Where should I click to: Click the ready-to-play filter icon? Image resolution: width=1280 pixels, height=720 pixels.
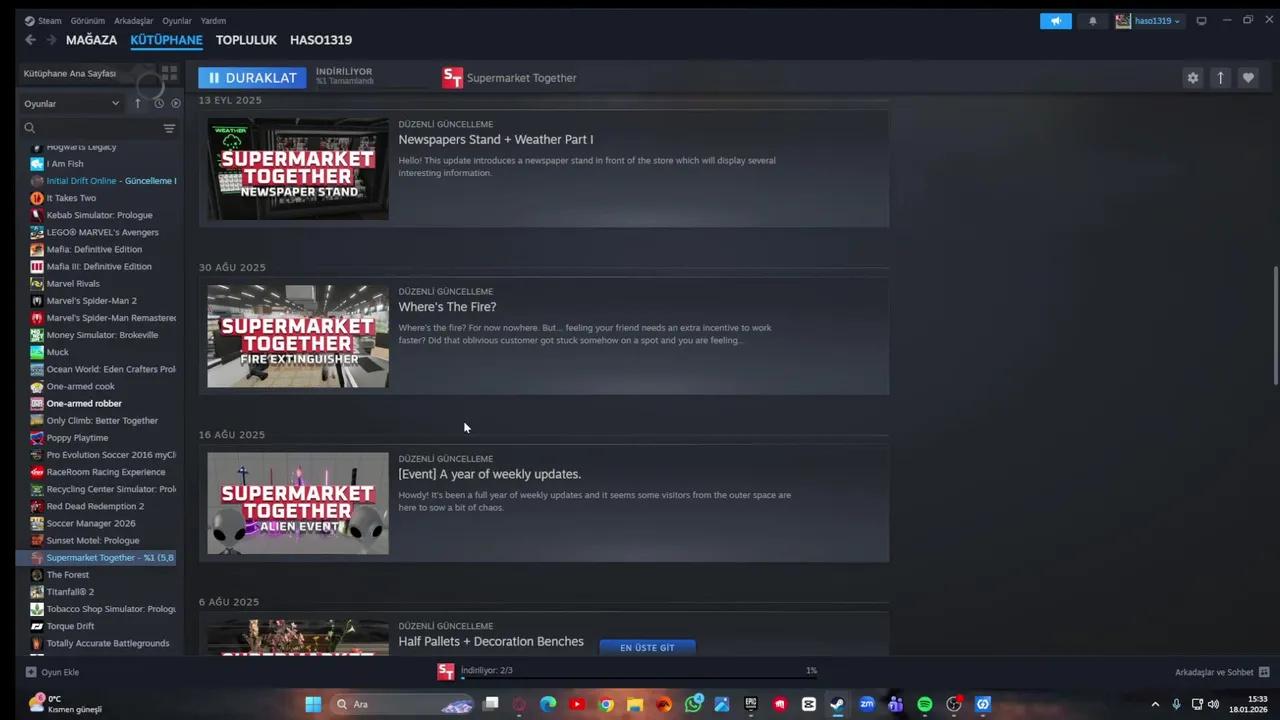pos(176,103)
